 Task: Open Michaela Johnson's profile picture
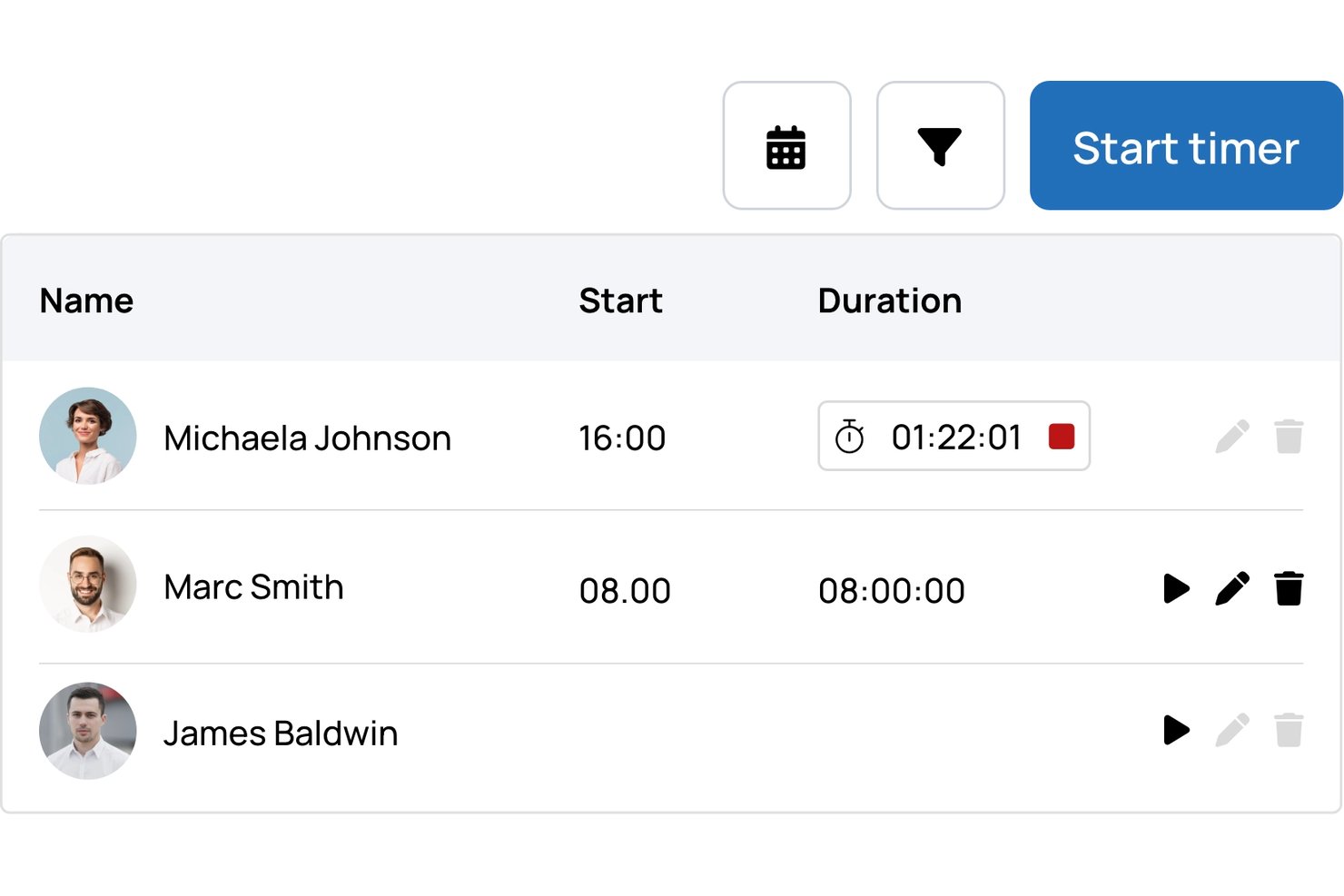click(x=88, y=436)
